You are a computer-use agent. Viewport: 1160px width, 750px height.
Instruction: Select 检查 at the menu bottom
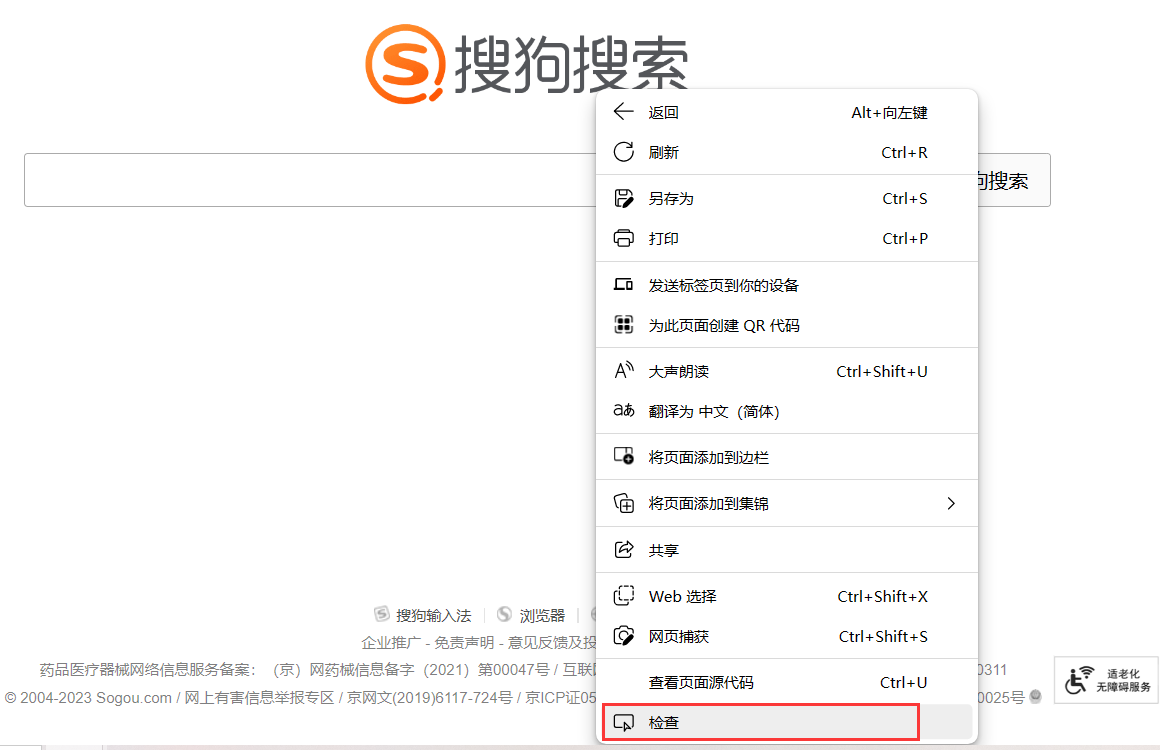tap(786, 723)
